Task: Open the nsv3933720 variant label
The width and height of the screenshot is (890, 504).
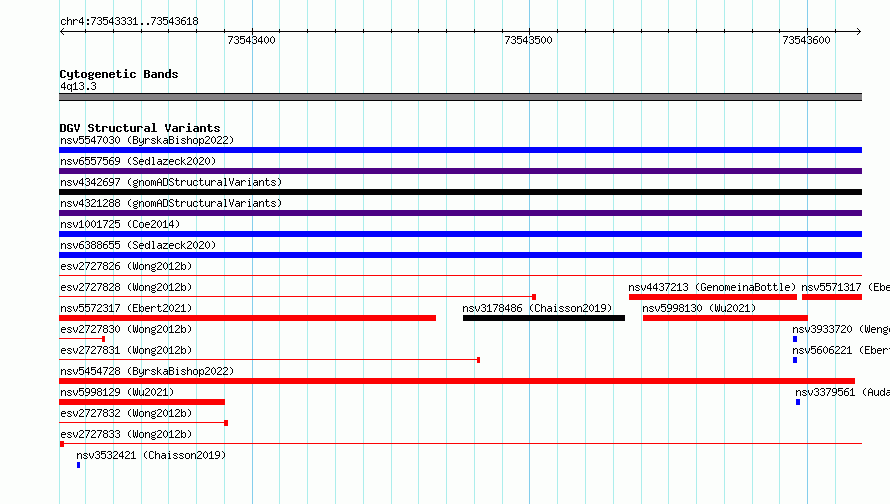Action: click(841, 329)
